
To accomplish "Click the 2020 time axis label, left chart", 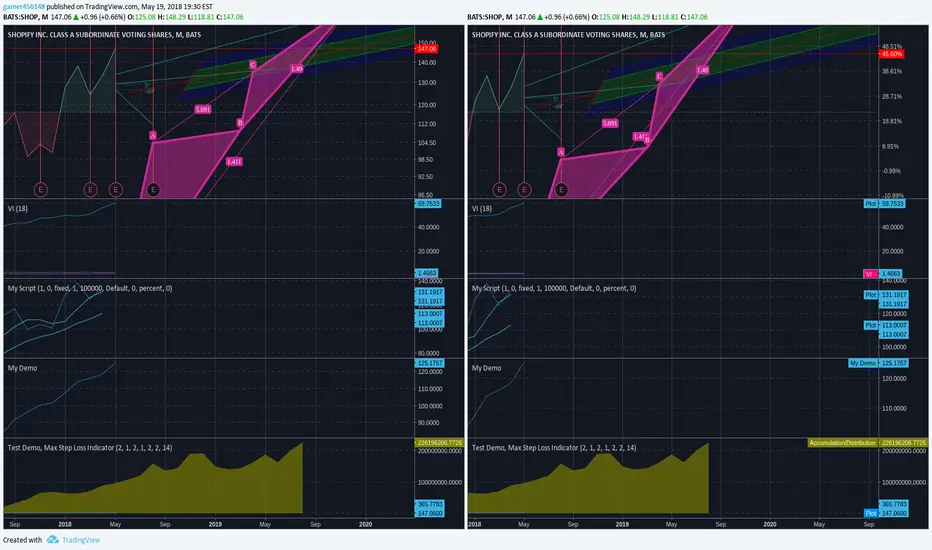I will [x=366, y=524].
